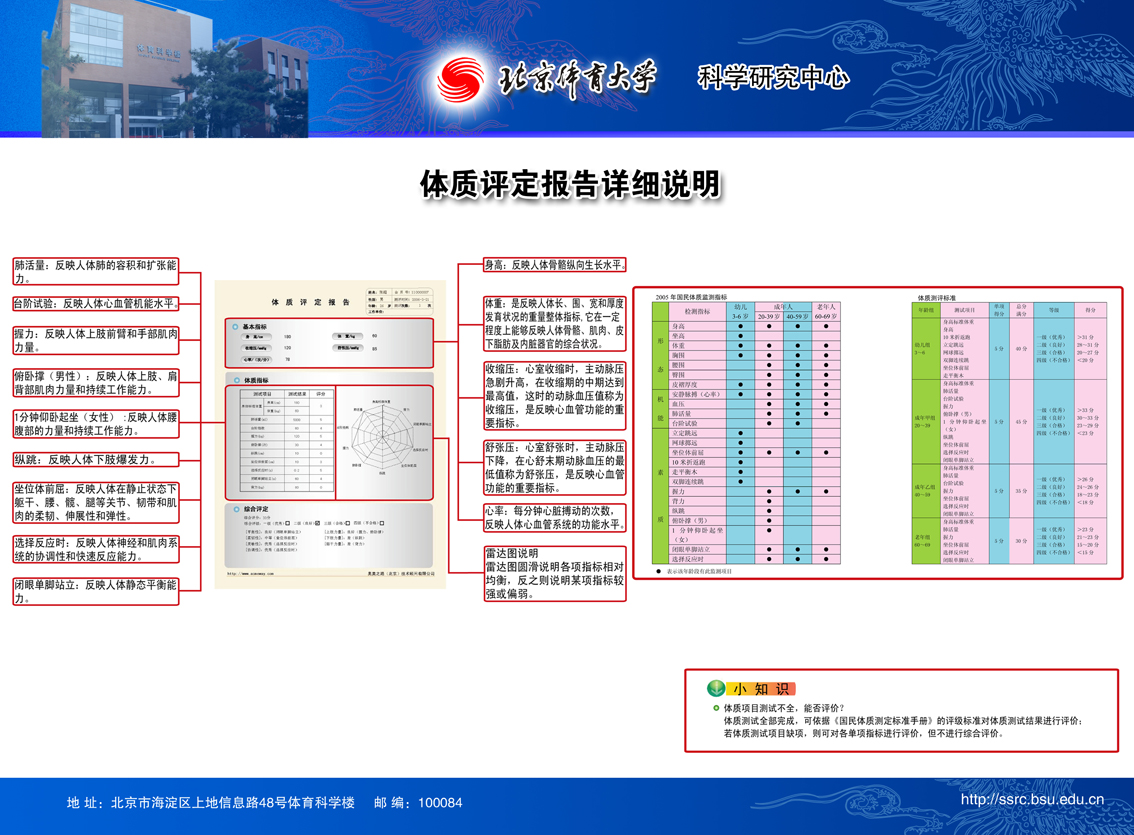Tick the 一级（优秀） checkbox in the report

coord(287,523)
